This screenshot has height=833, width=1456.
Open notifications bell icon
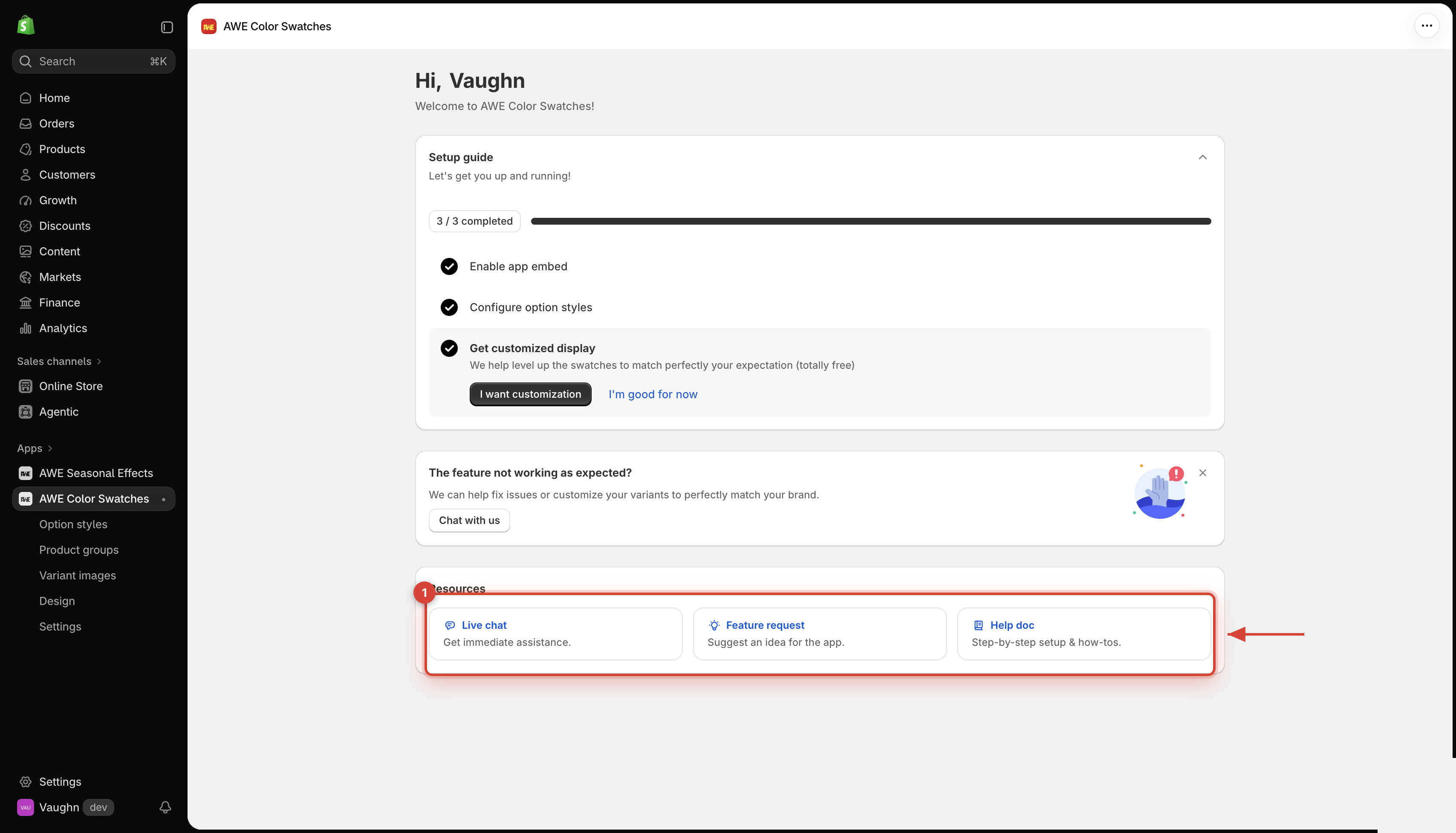point(165,807)
